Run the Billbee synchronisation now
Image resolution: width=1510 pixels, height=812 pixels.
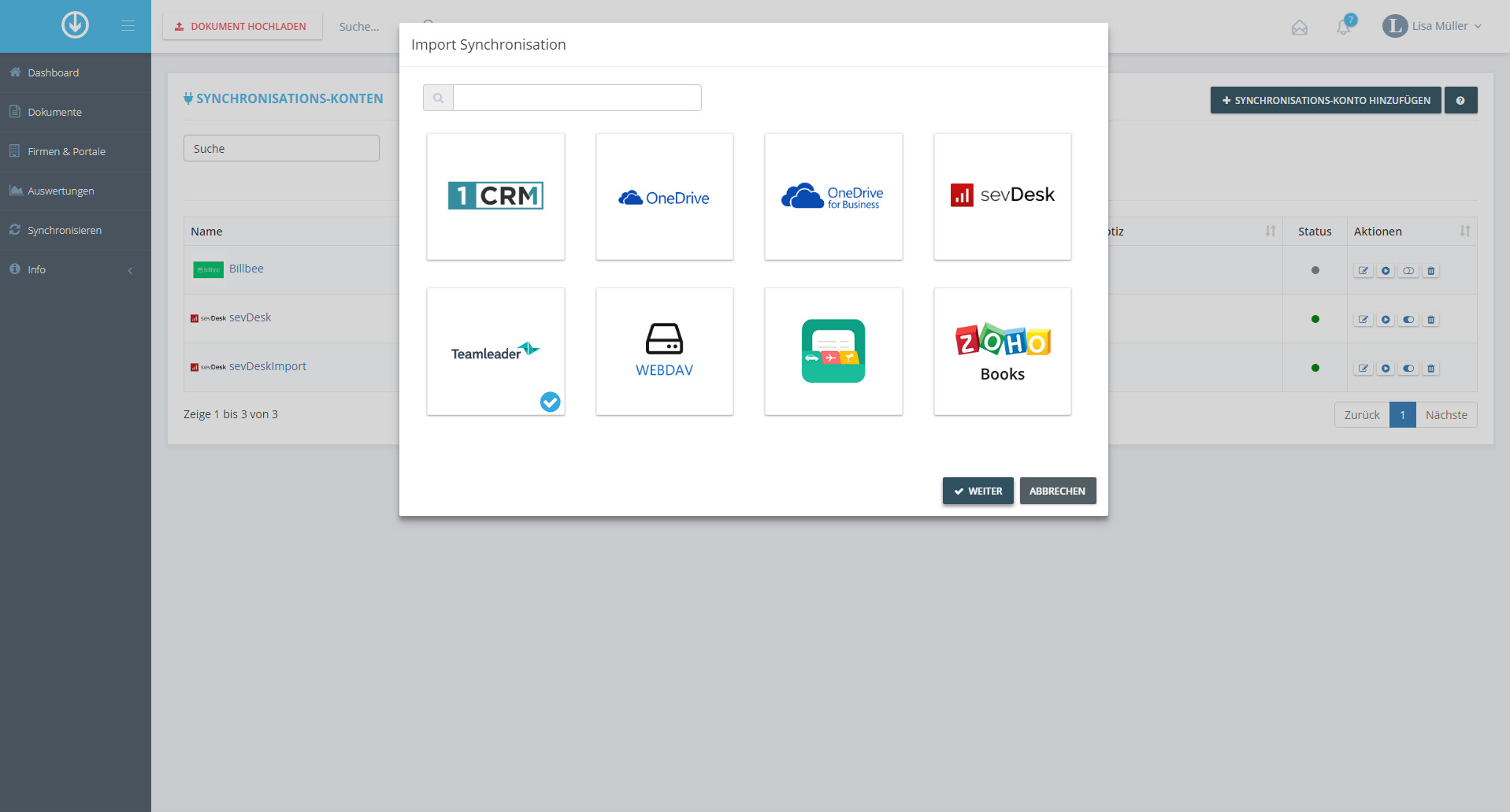click(1386, 271)
